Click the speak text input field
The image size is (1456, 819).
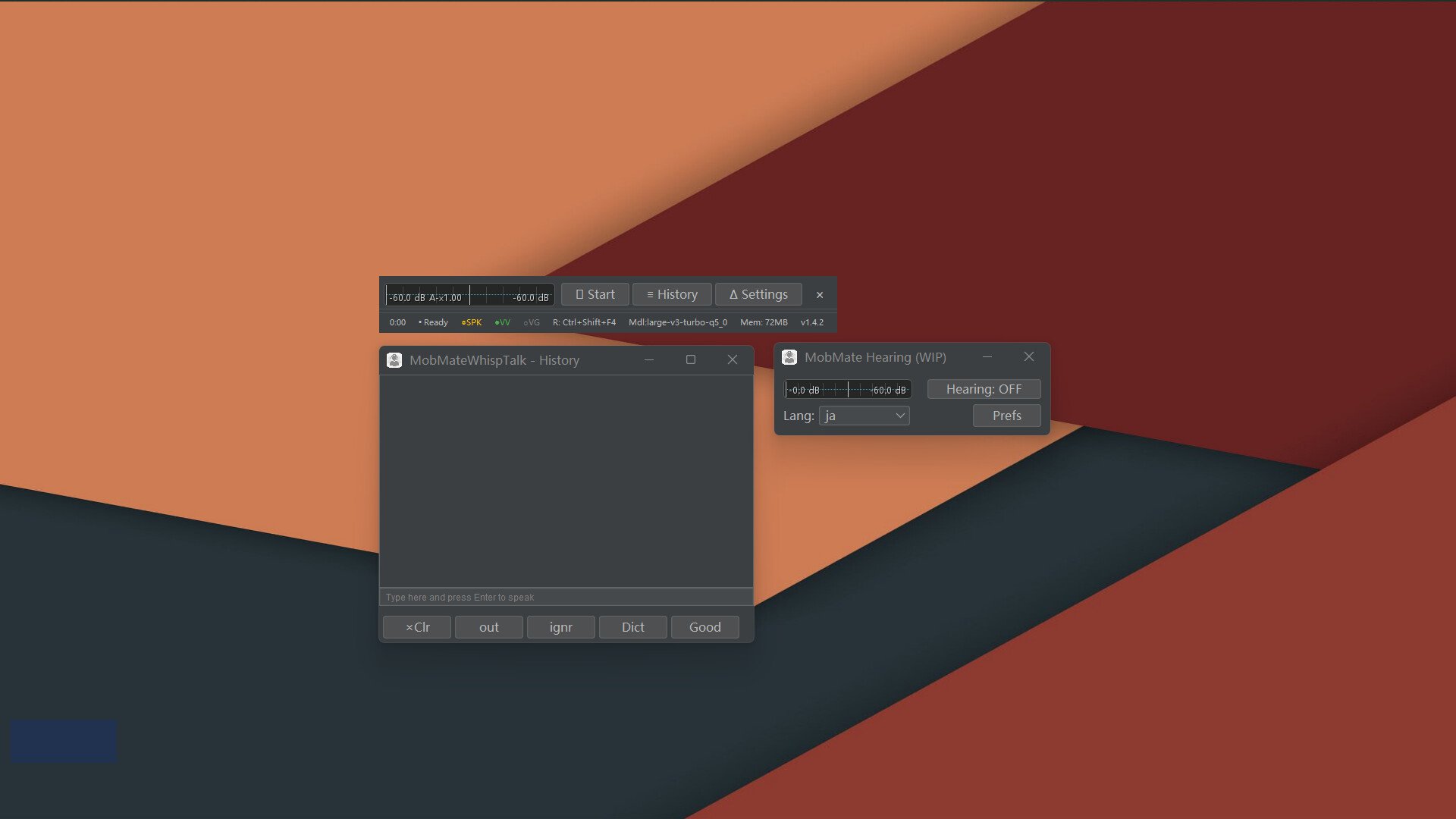coord(566,597)
